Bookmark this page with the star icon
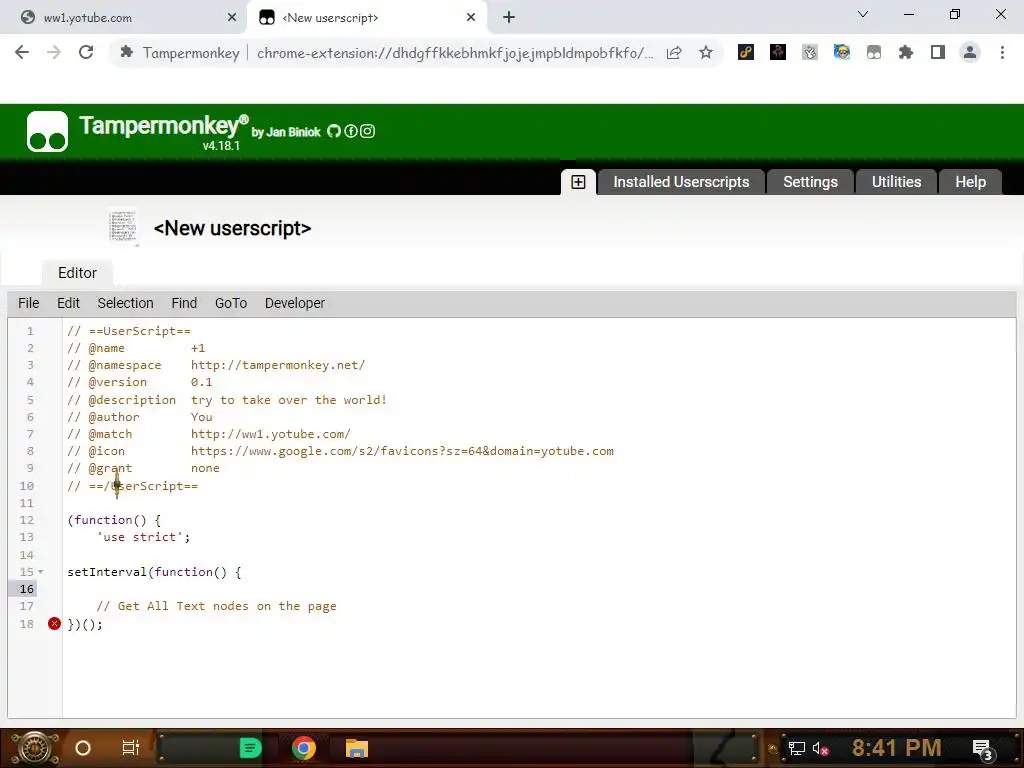The image size is (1024, 768). pos(706,52)
